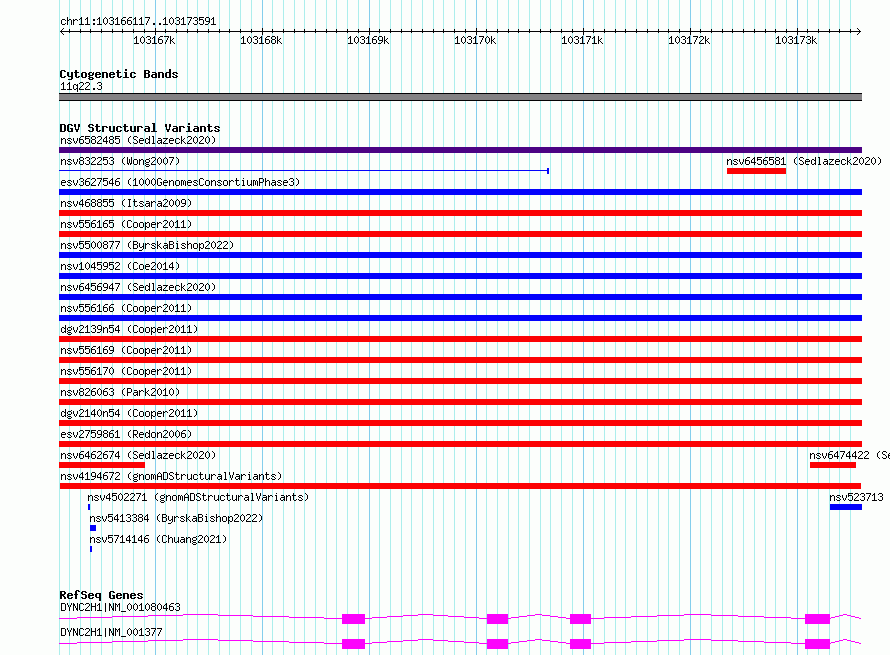The image size is (890, 655).
Task: Click the red nsv556165 variant bar
Action: (x=460, y=234)
